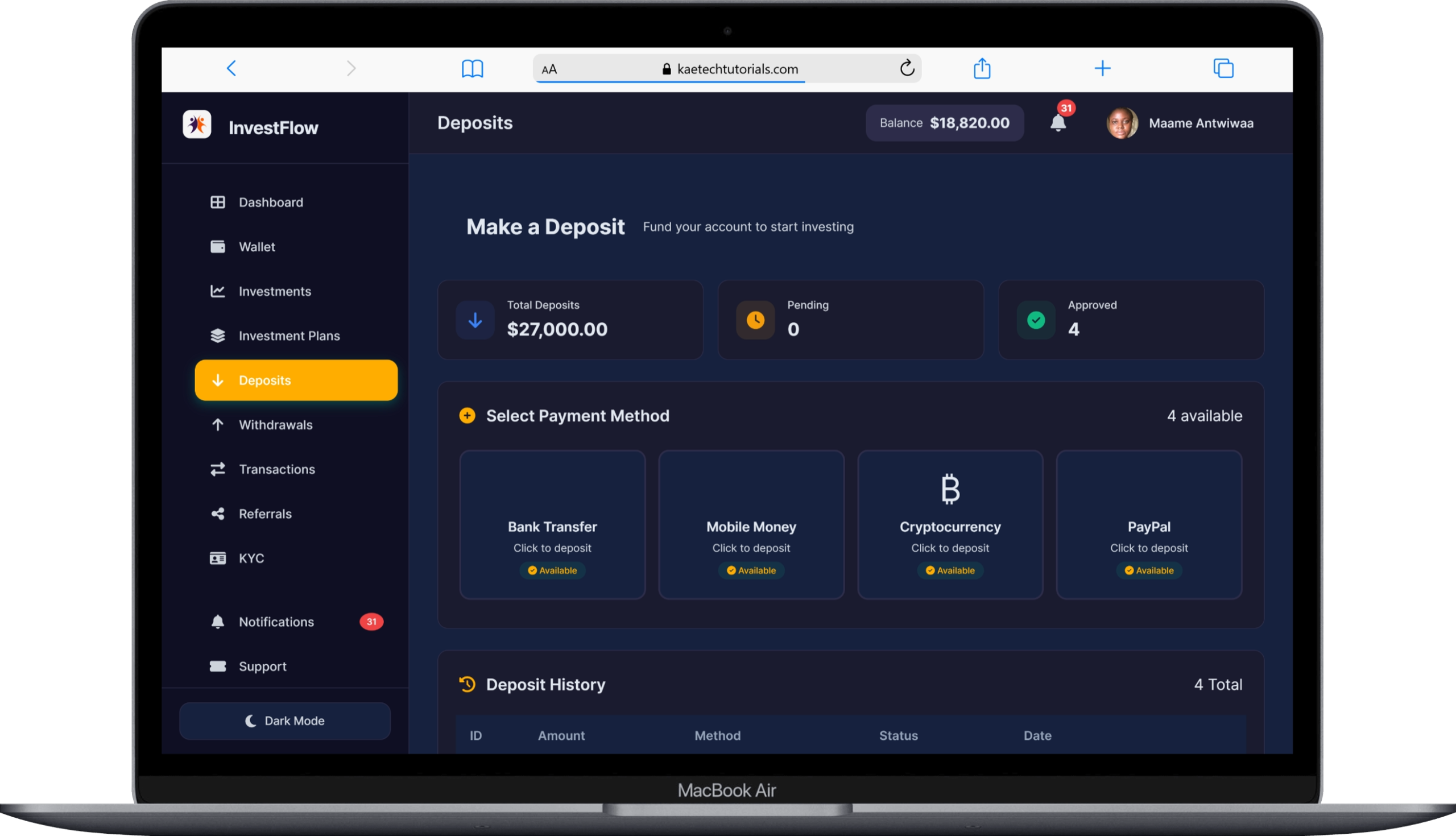Click the Total Deposits down-arrow icon

coord(475,320)
